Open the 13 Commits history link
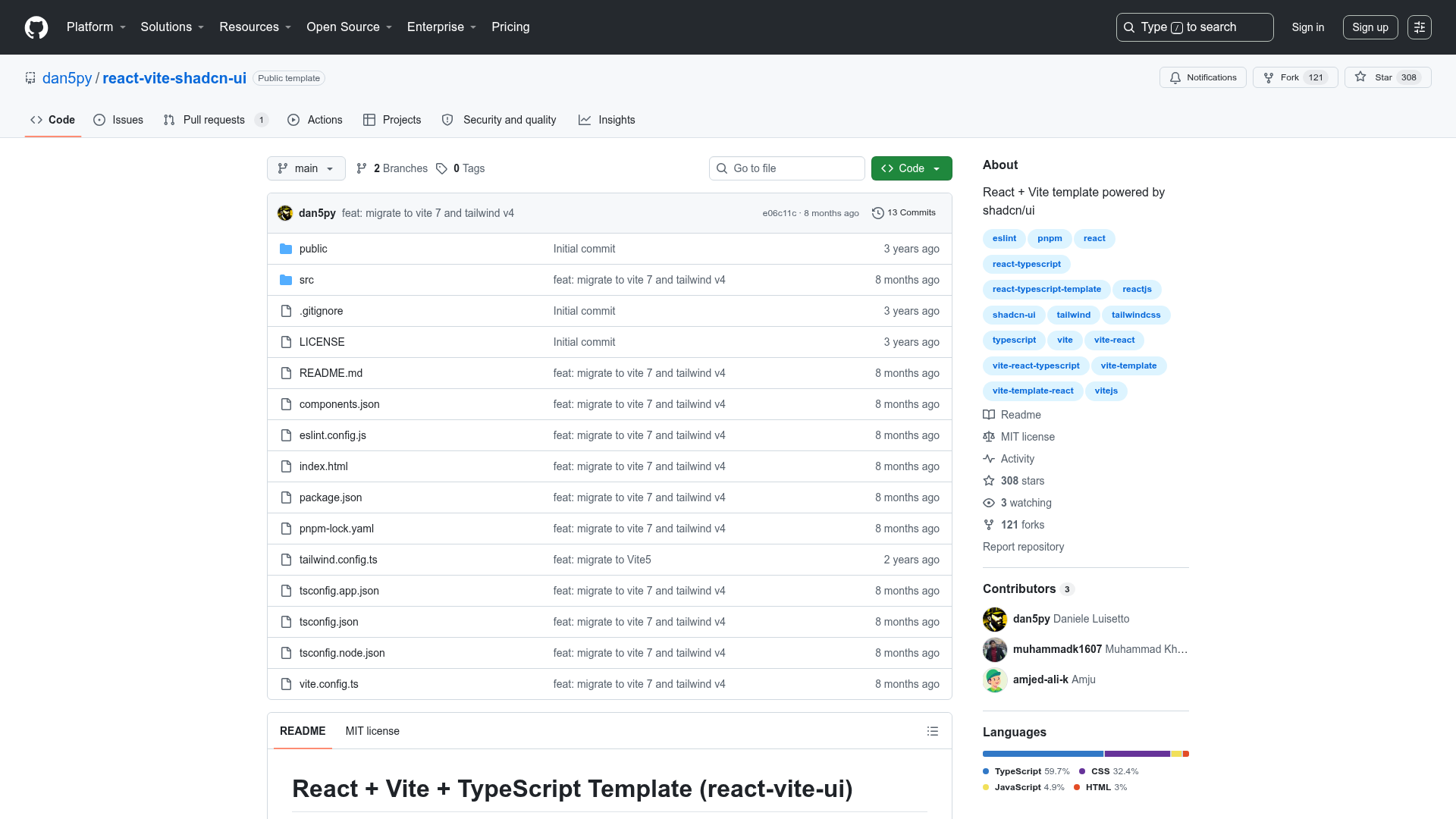 (904, 213)
